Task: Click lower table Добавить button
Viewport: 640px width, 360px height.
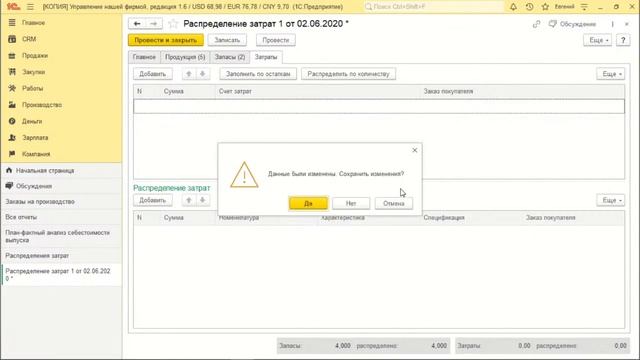Action: point(153,200)
